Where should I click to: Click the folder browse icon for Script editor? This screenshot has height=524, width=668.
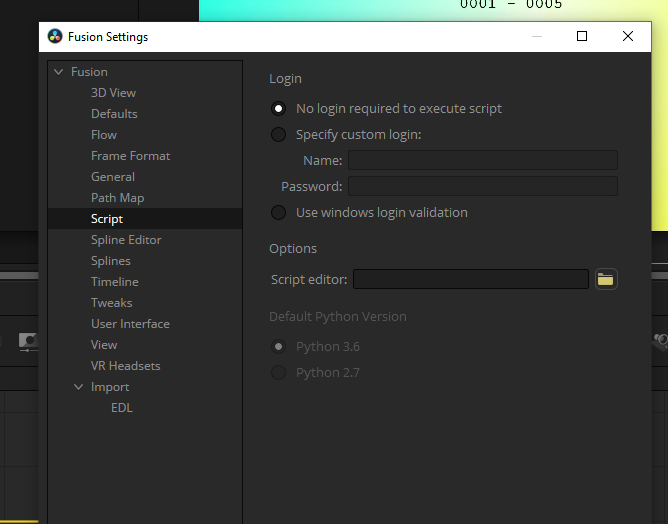click(606, 279)
